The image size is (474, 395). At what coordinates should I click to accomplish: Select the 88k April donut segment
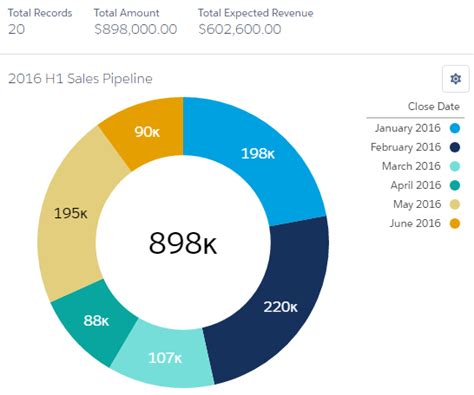pyautogui.click(x=96, y=321)
